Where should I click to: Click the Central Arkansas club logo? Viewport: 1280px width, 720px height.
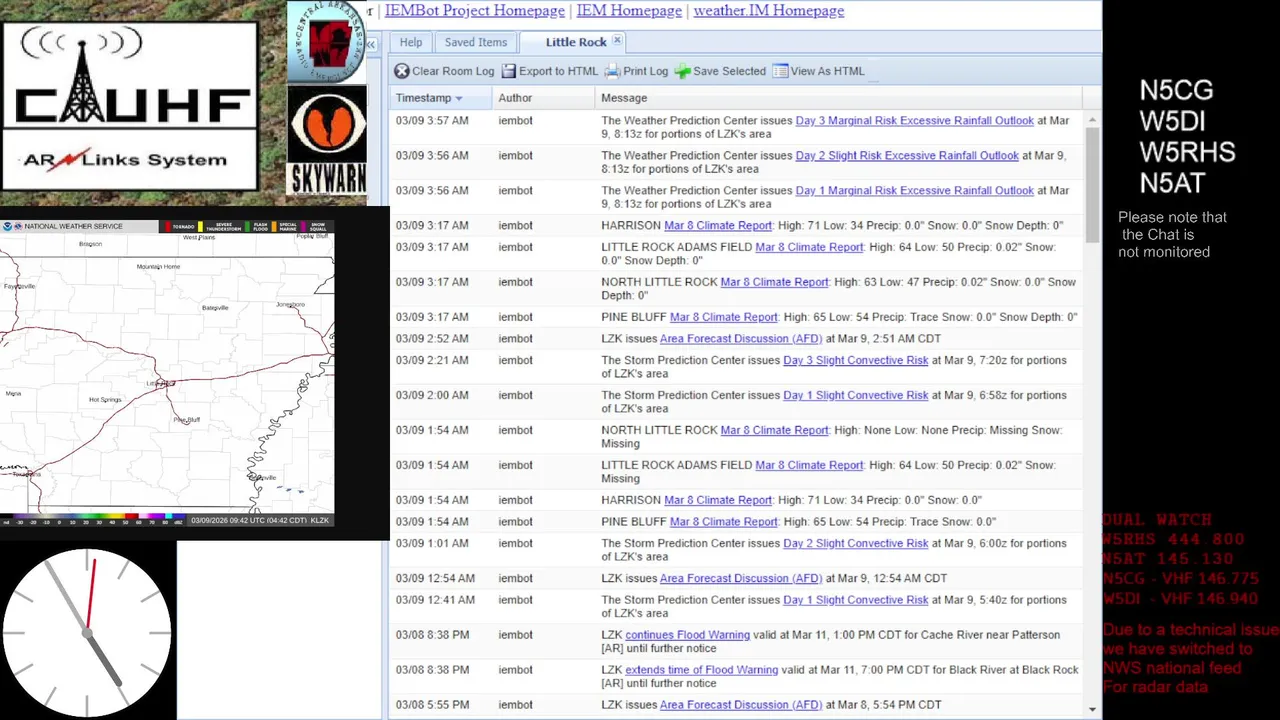click(327, 42)
